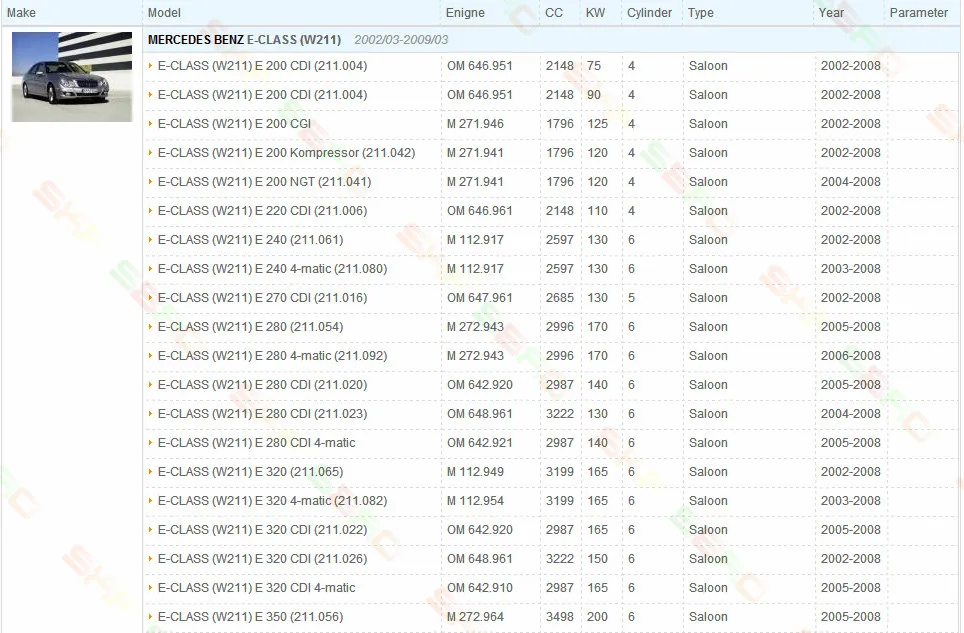
Task: Click the arrow bullet beside E 200 CGI
Action: point(150,124)
